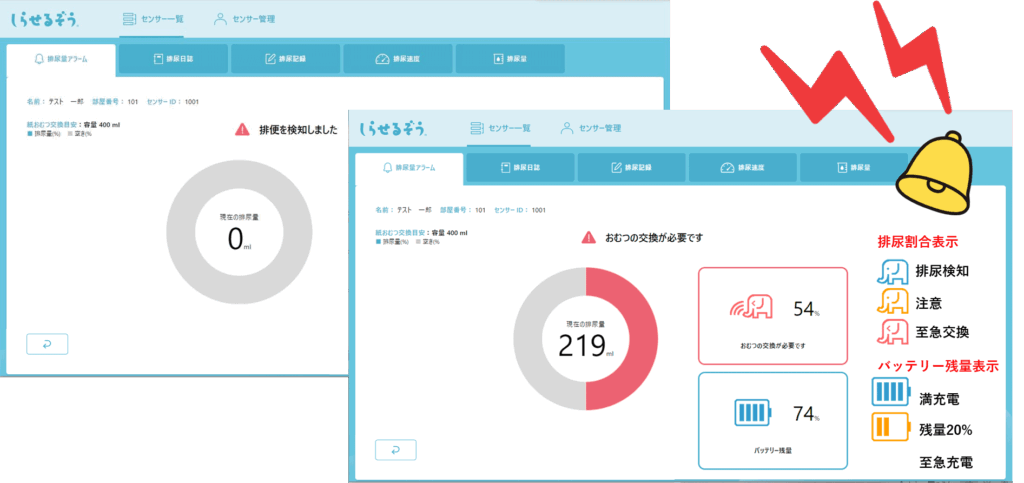
Task: Click blue elephant 排尿検知 legend icon
Action: pyautogui.click(x=892, y=272)
